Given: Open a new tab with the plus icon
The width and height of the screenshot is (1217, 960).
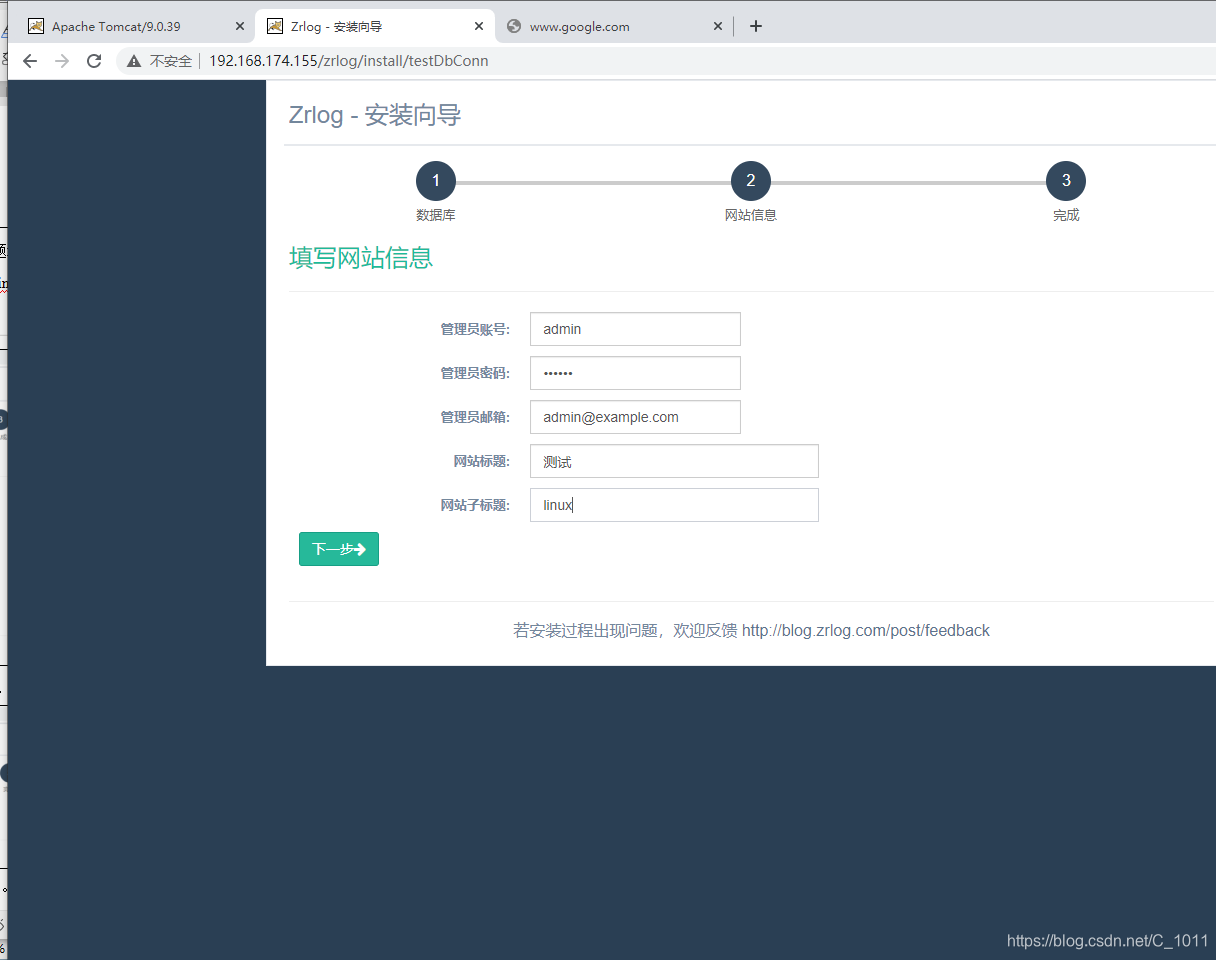Looking at the screenshot, I should click(756, 26).
